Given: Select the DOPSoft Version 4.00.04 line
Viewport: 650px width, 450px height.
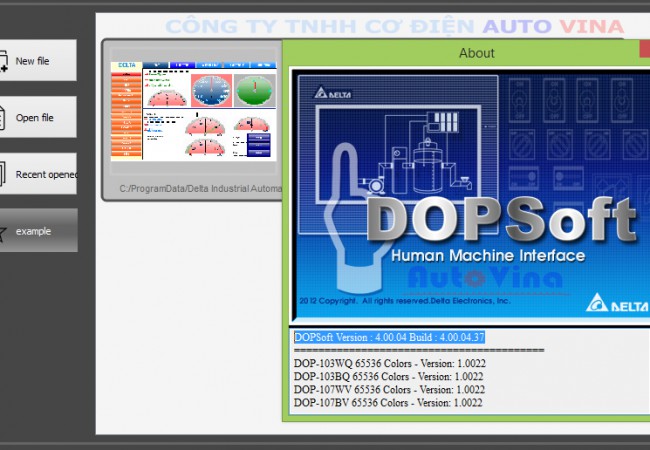Looking at the screenshot, I should point(389,337).
